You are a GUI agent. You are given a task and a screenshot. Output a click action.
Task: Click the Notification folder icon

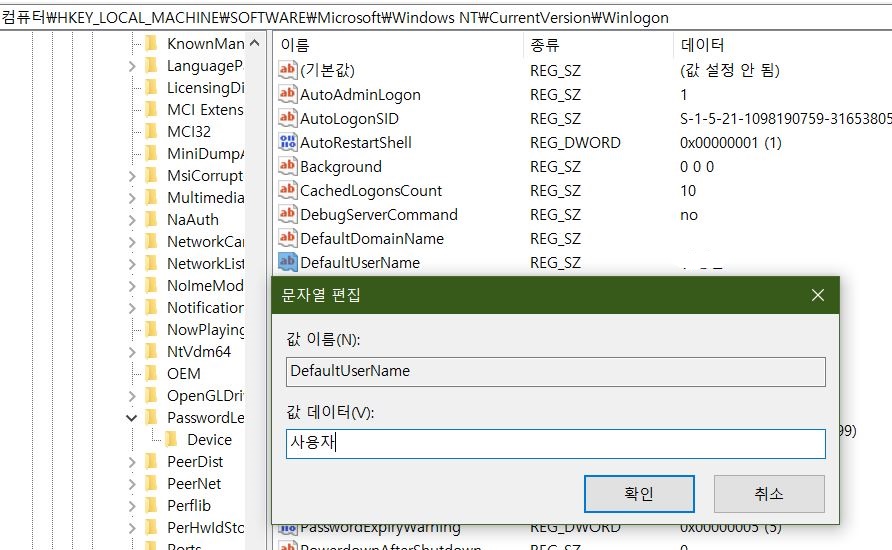[x=151, y=307]
